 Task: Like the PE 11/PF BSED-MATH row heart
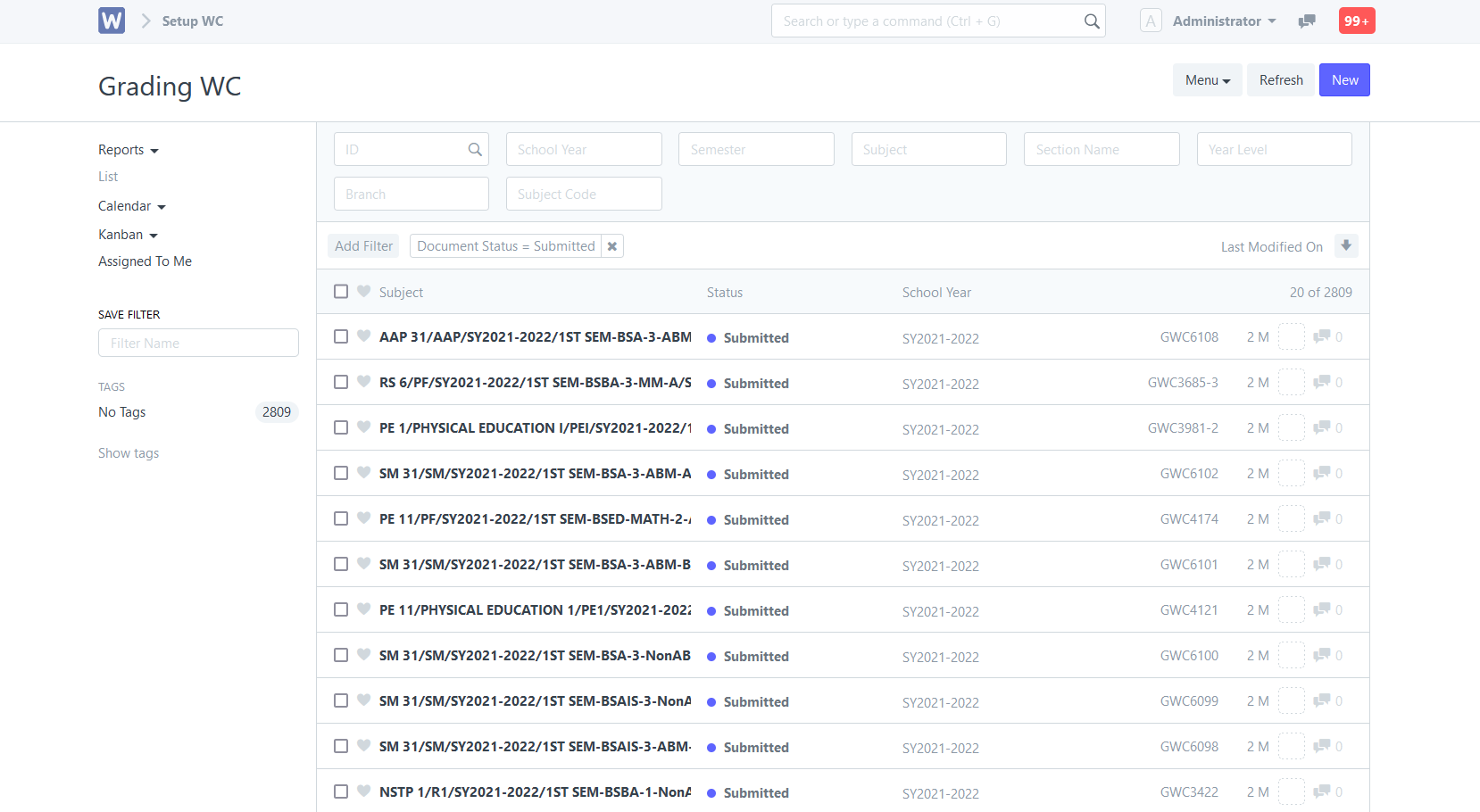[363, 518]
